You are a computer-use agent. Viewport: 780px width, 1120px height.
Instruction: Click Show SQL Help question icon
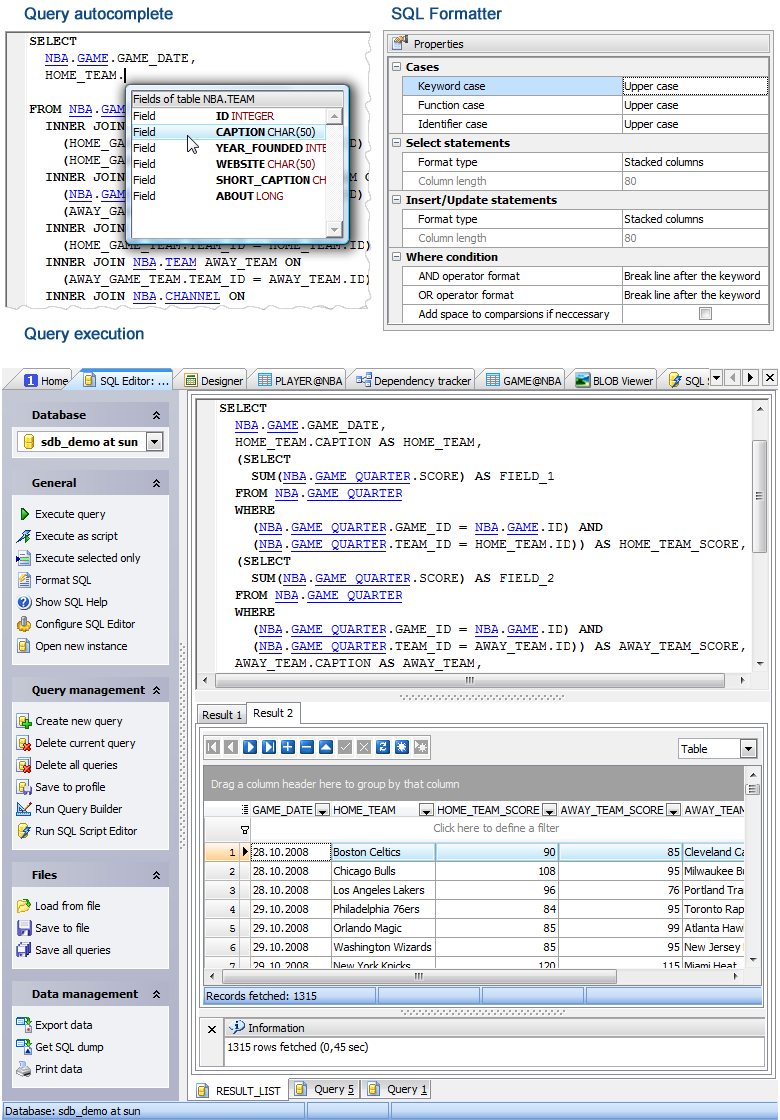[24, 602]
